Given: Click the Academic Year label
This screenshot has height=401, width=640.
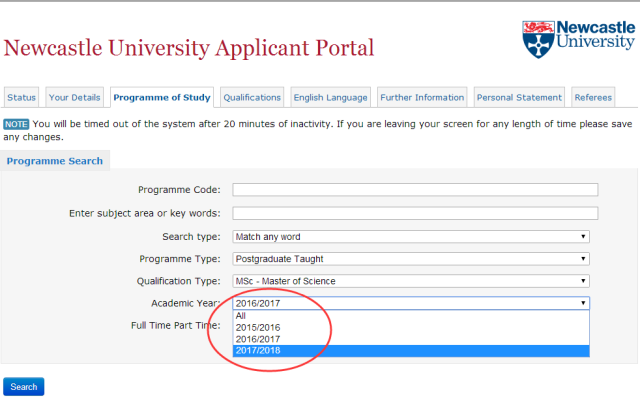Looking at the screenshot, I should click(186, 303).
